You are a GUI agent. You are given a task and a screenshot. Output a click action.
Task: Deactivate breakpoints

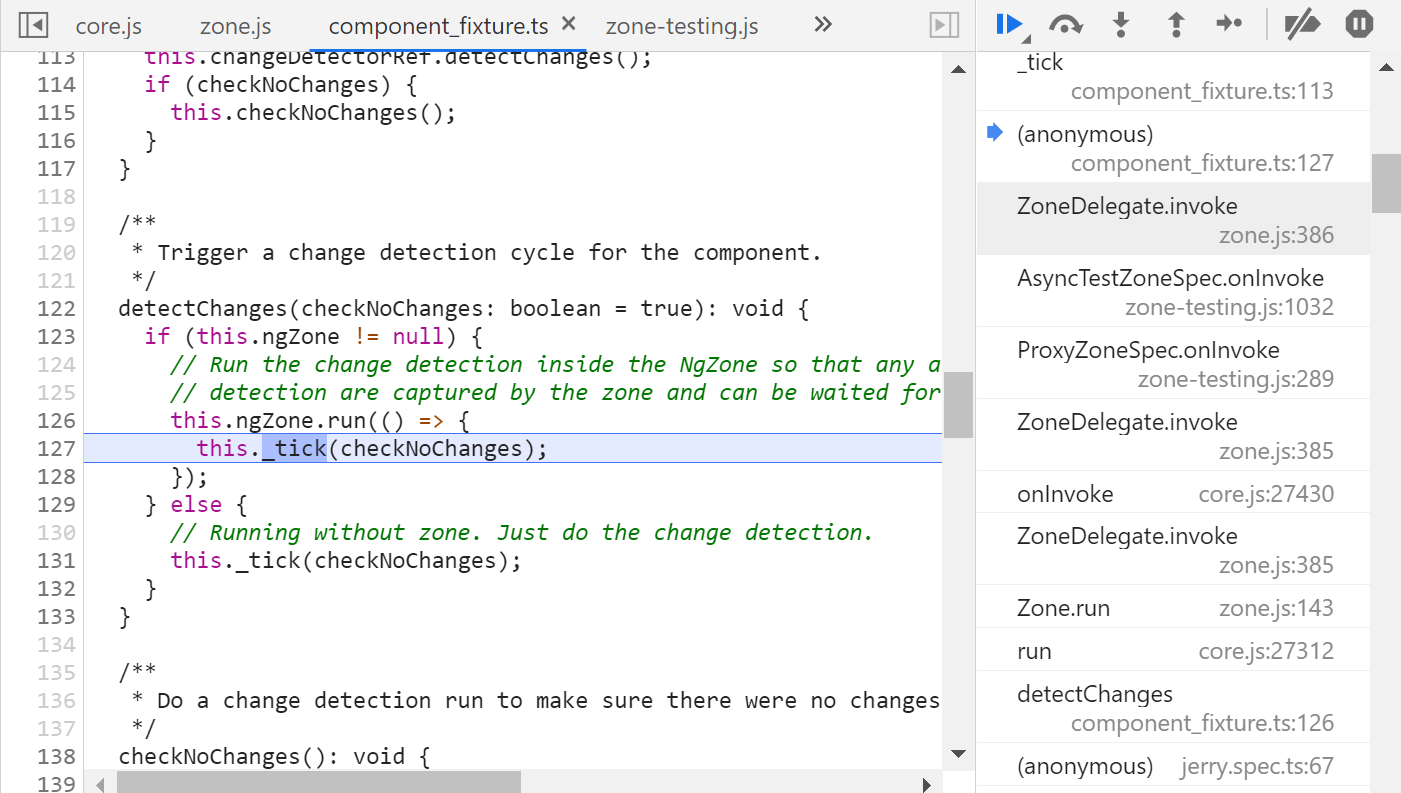tap(1302, 25)
